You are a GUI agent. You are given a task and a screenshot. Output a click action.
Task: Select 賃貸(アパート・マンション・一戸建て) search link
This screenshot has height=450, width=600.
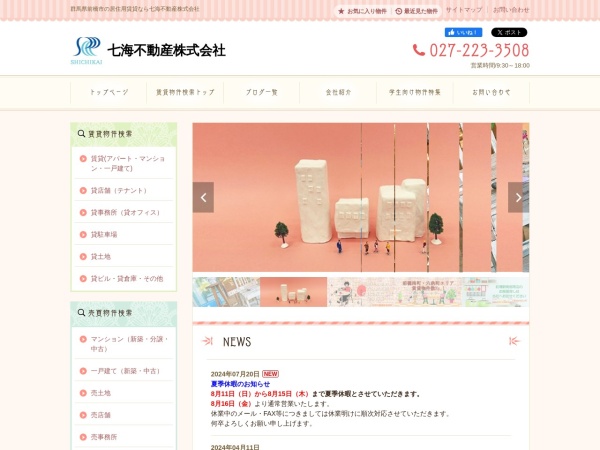124,163
